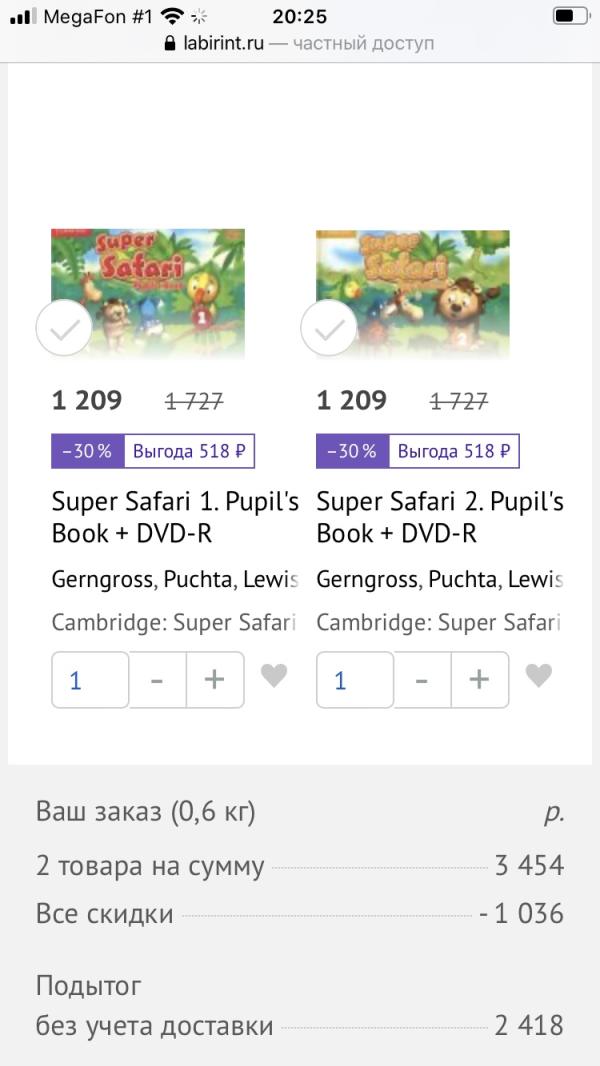Add Super Safari 1 to favorites heart
Image resolution: width=600 pixels, height=1066 pixels.
tap(274, 677)
